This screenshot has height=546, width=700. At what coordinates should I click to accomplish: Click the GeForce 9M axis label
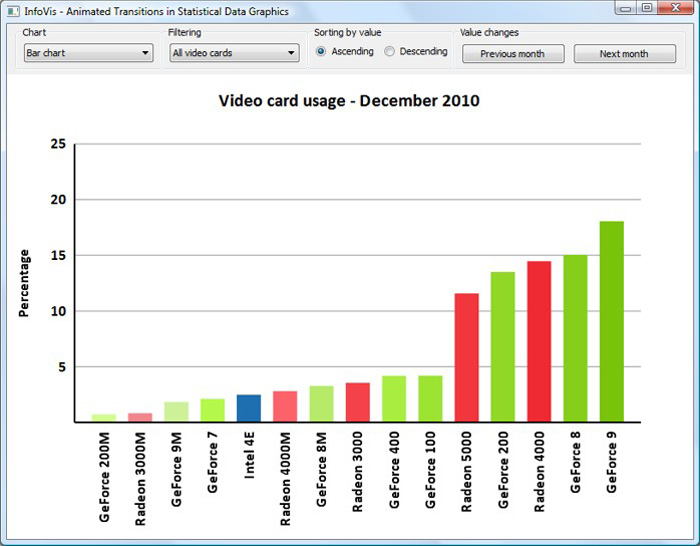click(x=176, y=469)
